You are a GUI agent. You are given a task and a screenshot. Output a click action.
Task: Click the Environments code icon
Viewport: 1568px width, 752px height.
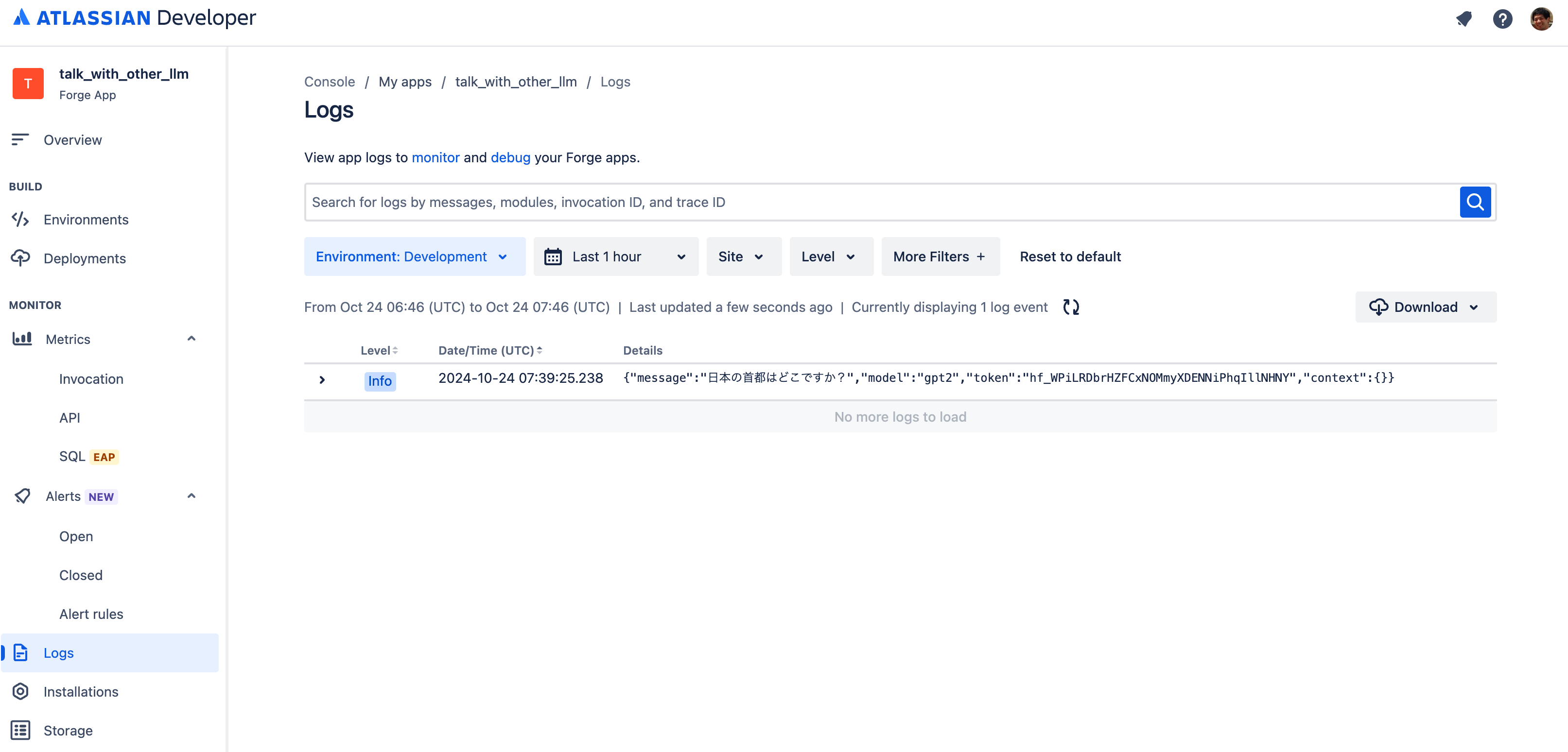click(20, 220)
